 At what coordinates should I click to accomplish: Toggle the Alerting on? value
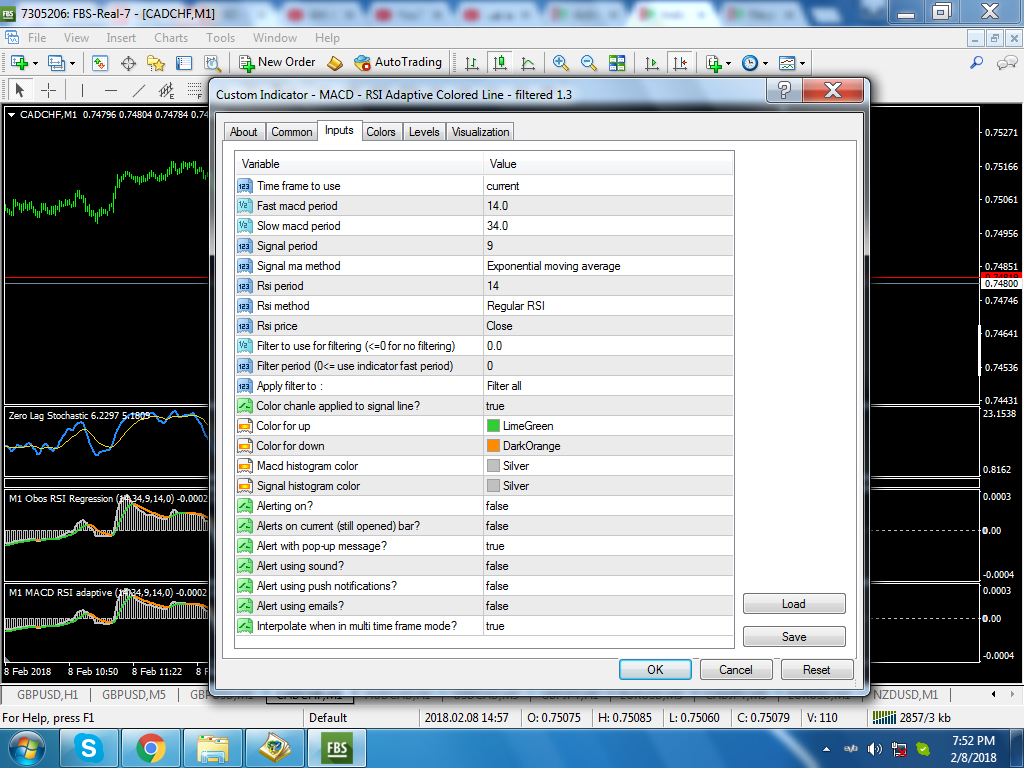tap(608, 506)
